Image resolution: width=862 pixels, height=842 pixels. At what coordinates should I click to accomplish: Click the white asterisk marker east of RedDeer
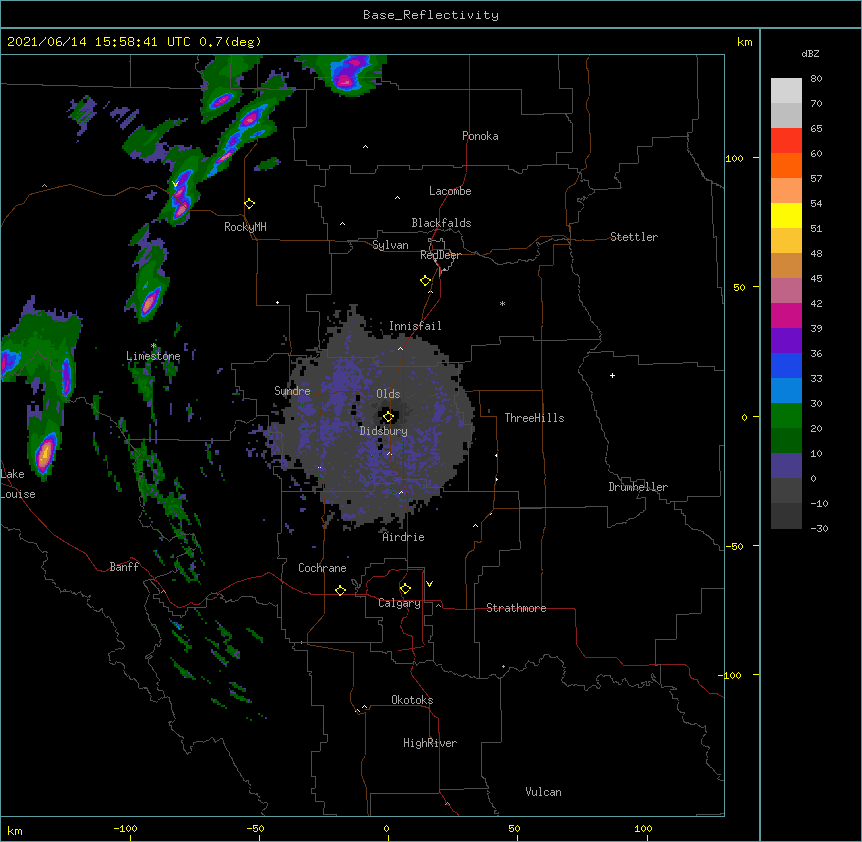(502, 303)
